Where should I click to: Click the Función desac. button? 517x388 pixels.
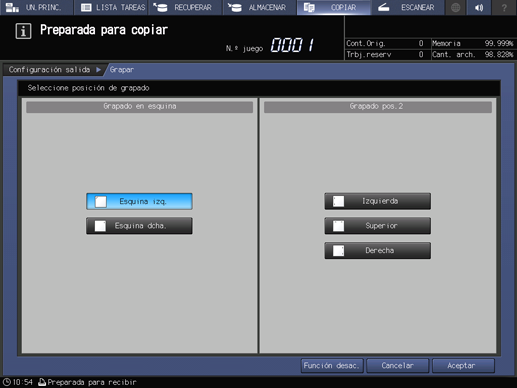point(332,366)
